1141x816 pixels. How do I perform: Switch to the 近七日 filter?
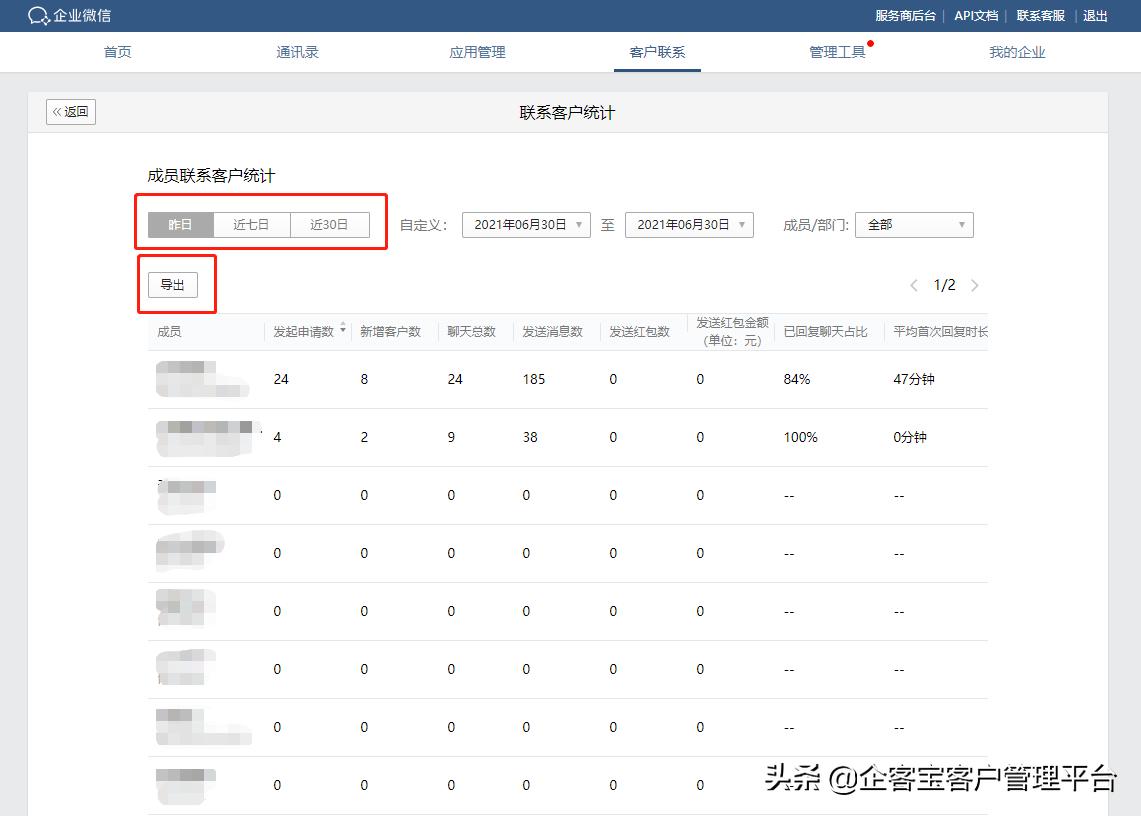(x=251, y=224)
